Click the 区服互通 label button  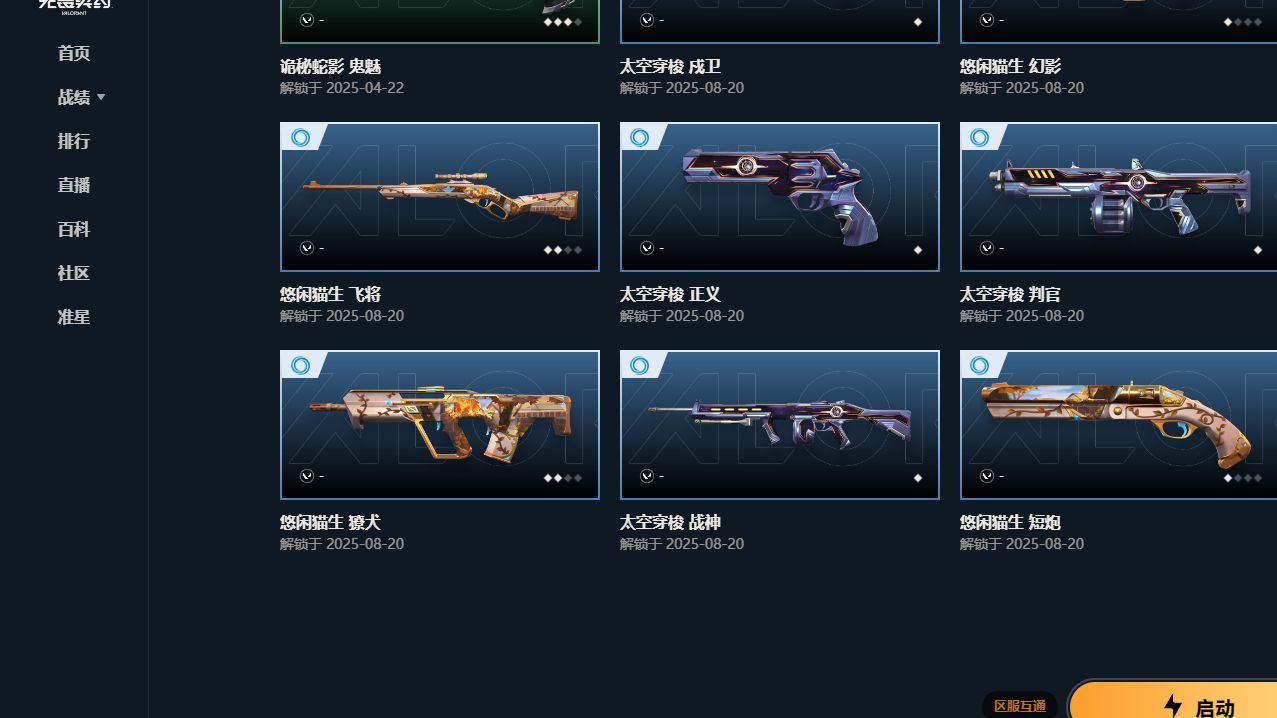click(1020, 706)
